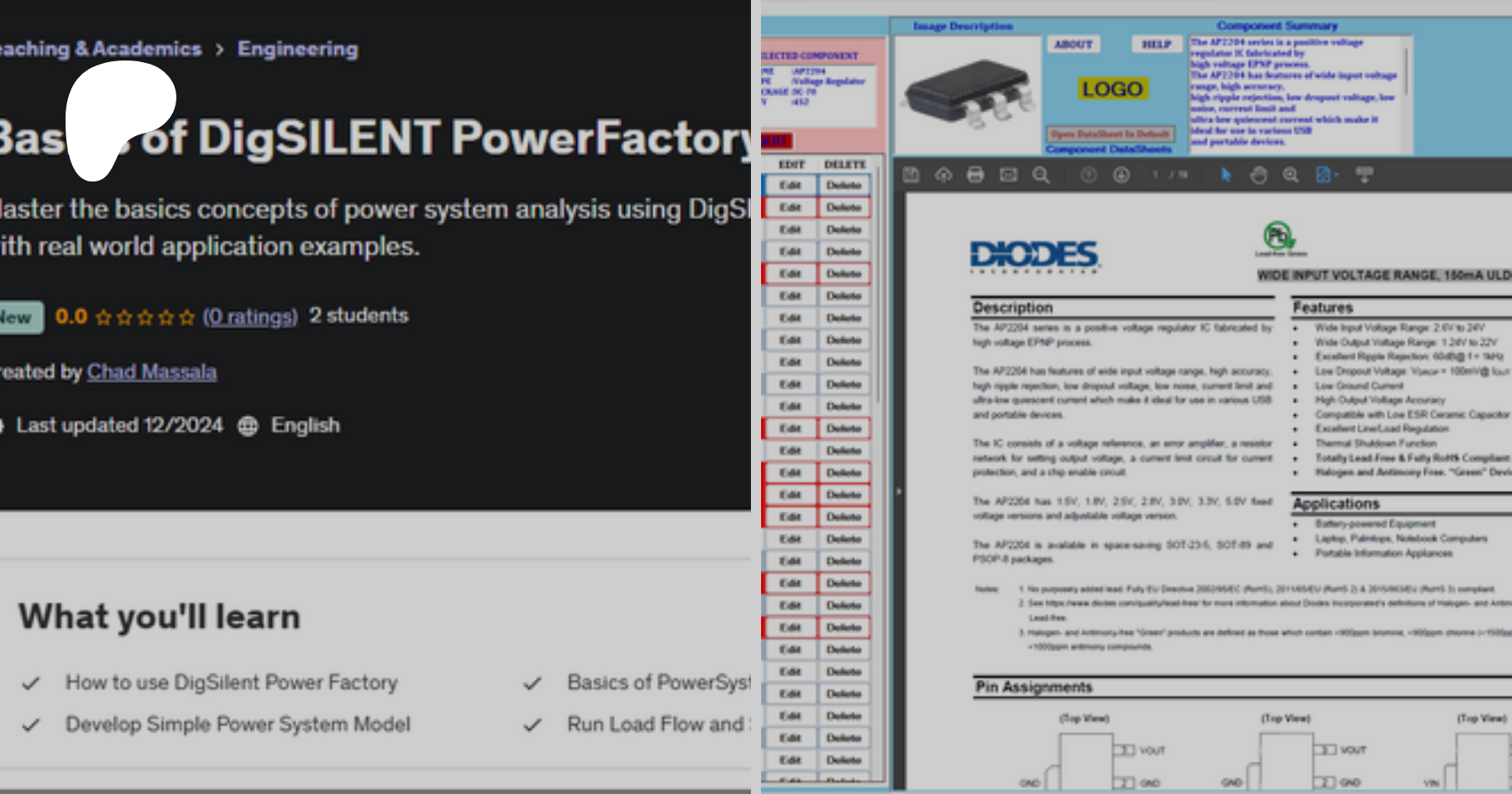Image resolution: width=1512 pixels, height=794 pixels.
Task: Click the (0 ratings) link
Action: pyautogui.click(x=250, y=317)
